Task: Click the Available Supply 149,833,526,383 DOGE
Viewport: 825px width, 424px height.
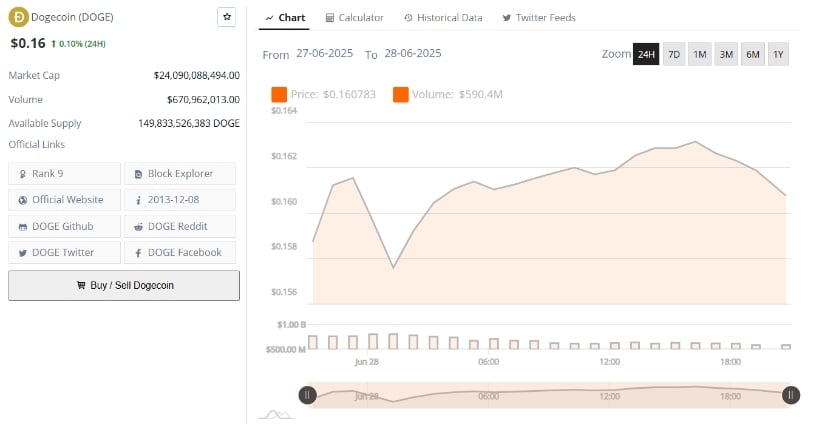Action: click(189, 123)
